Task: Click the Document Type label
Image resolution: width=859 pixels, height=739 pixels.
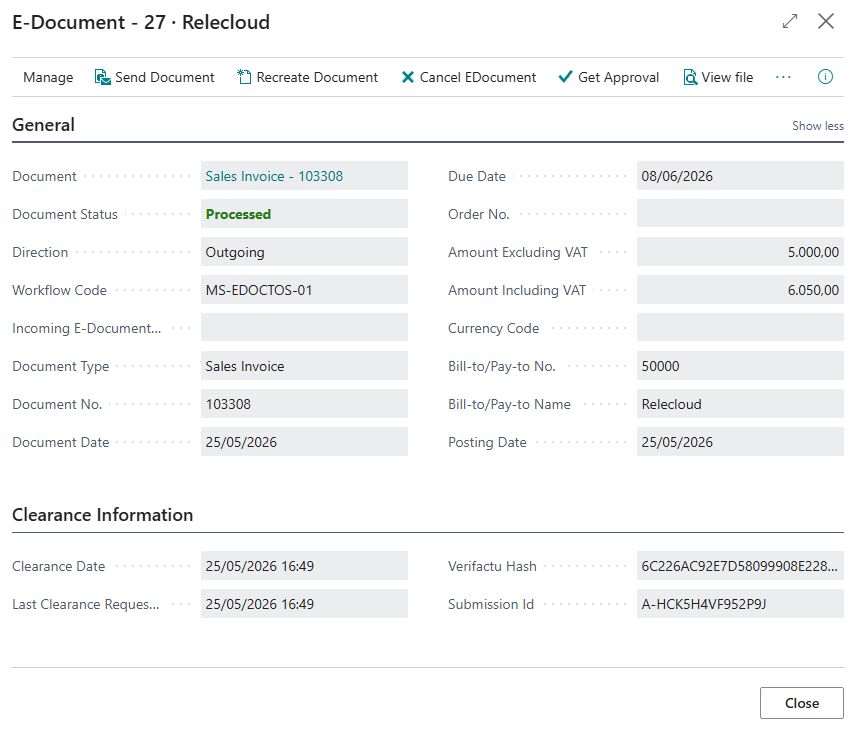Action: tap(60, 366)
